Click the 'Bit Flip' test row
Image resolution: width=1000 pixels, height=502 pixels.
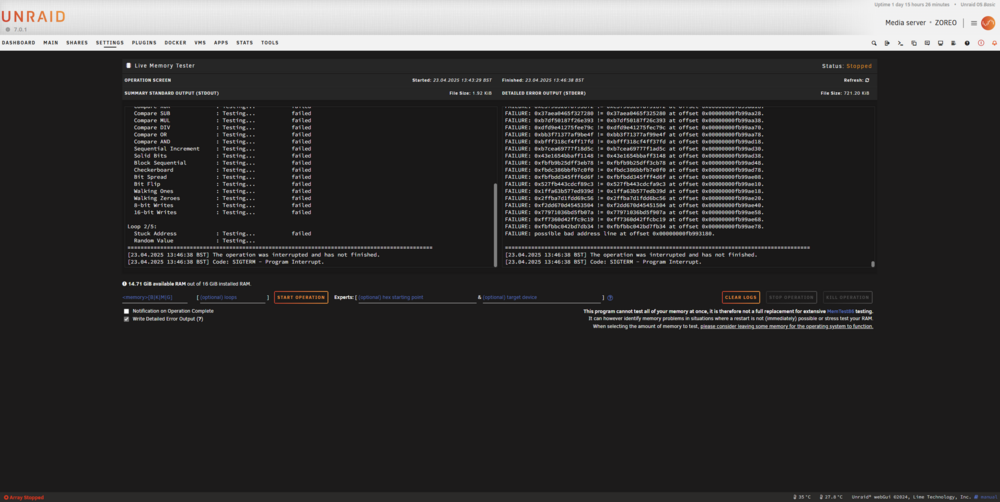pyautogui.click(x=223, y=184)
